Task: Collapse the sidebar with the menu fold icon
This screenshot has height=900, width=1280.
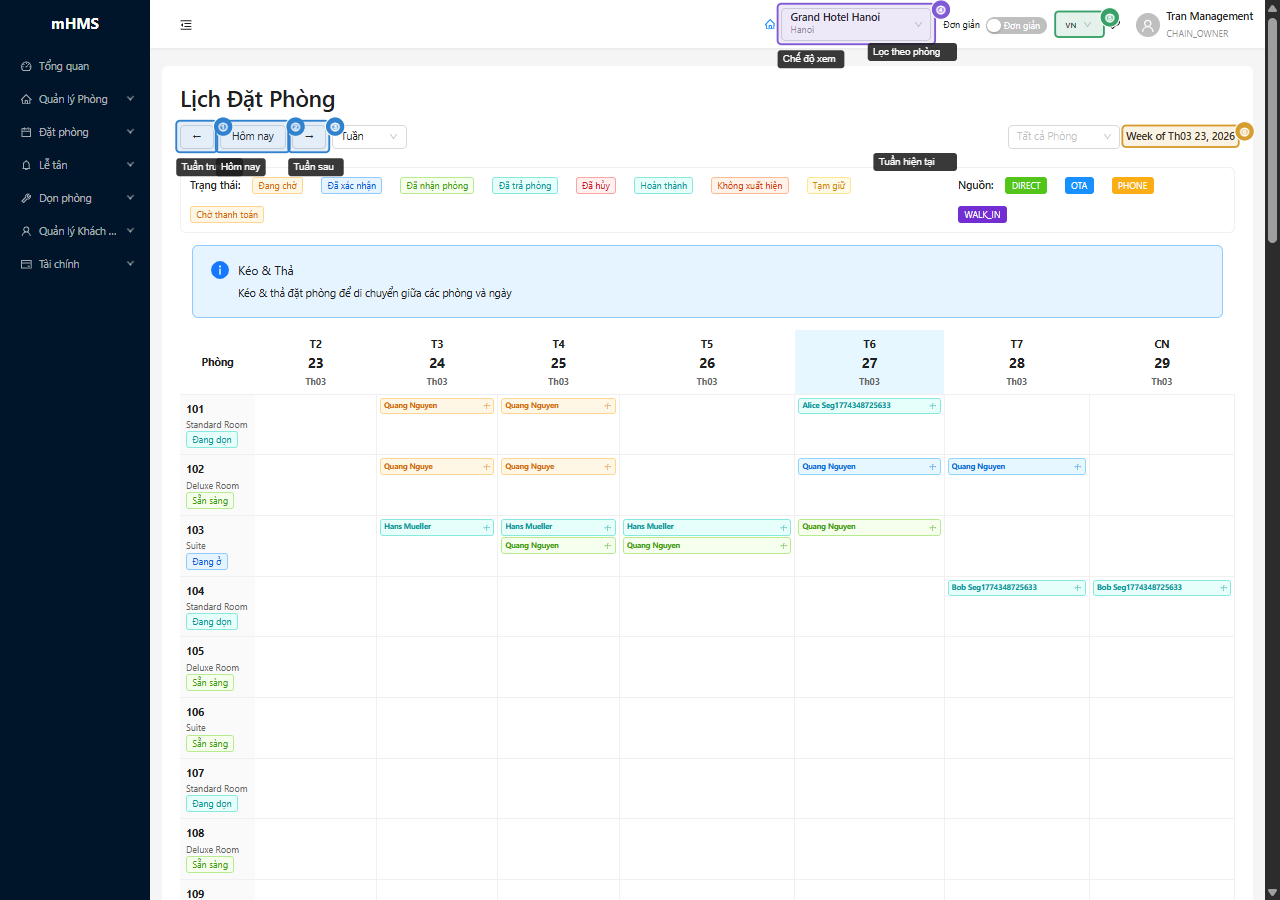Action: point(186,25)
